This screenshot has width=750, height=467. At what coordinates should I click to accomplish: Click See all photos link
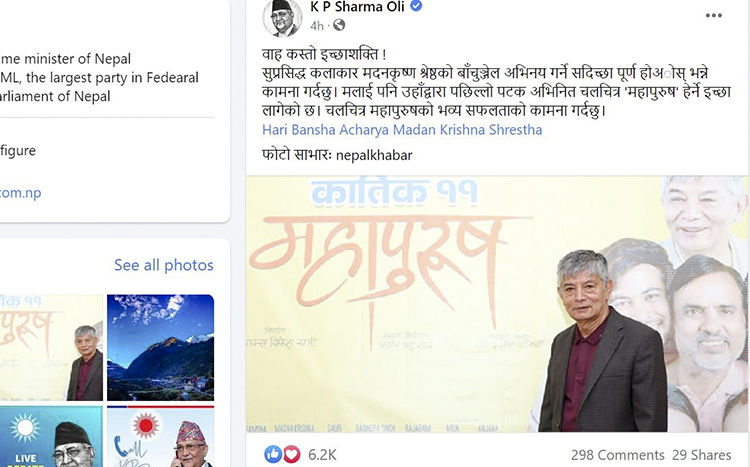pos(164,265)
